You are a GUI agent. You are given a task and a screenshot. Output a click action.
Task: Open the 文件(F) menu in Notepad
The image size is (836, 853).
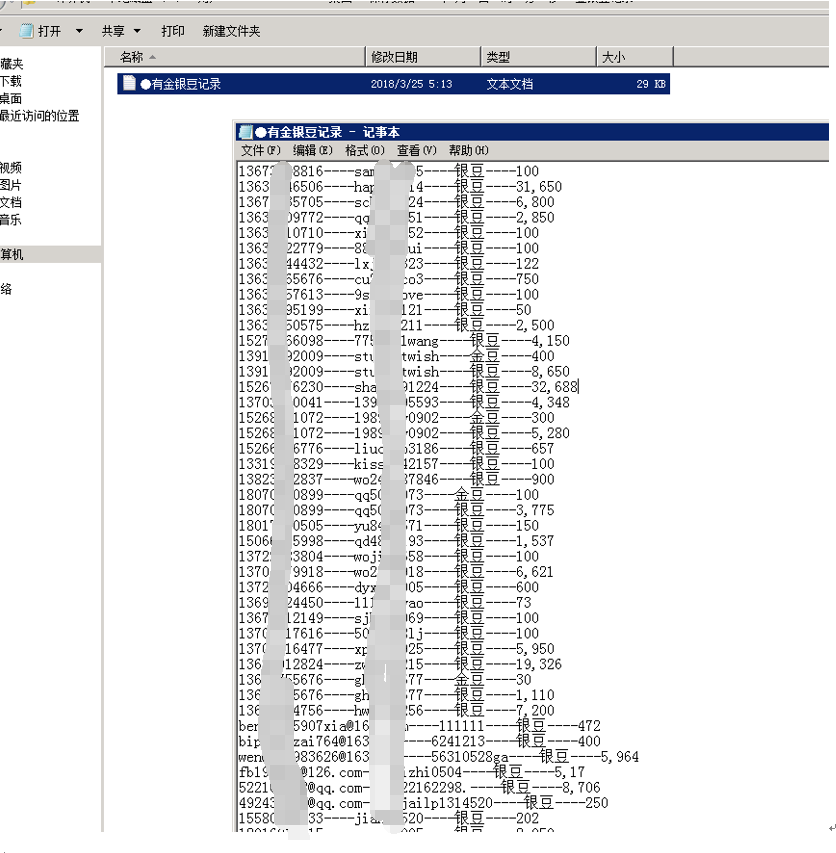261,150
